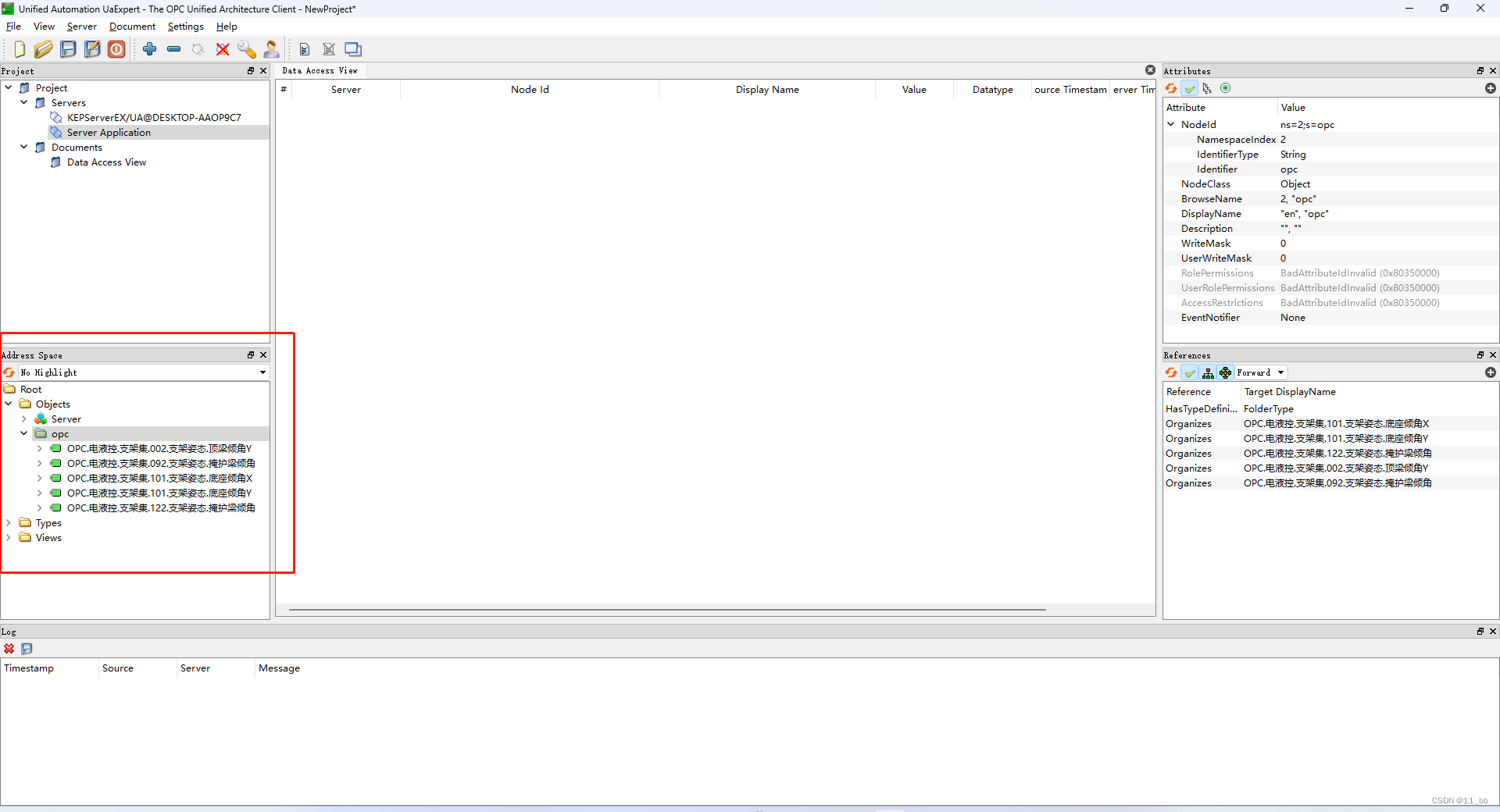The height and width of the screenshot is (812, 1500).
Task: Refresh Attributes with orange arrows icon
Action: (1171, 88)
